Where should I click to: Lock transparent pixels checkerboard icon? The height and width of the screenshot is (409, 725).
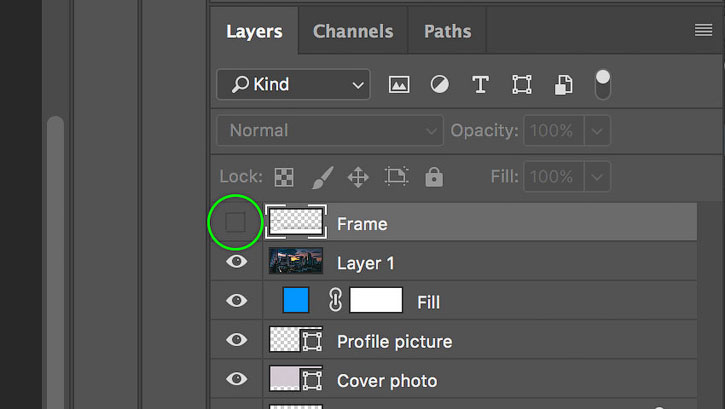(x=284, y=177)
